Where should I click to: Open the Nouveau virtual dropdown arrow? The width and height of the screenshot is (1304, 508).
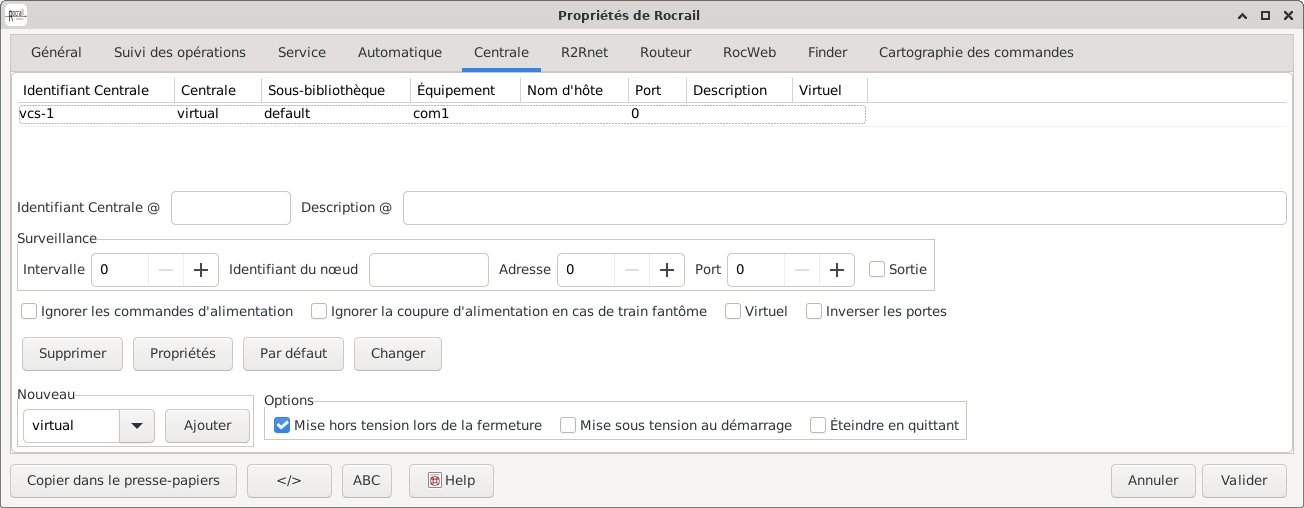[x=136, y=425]
